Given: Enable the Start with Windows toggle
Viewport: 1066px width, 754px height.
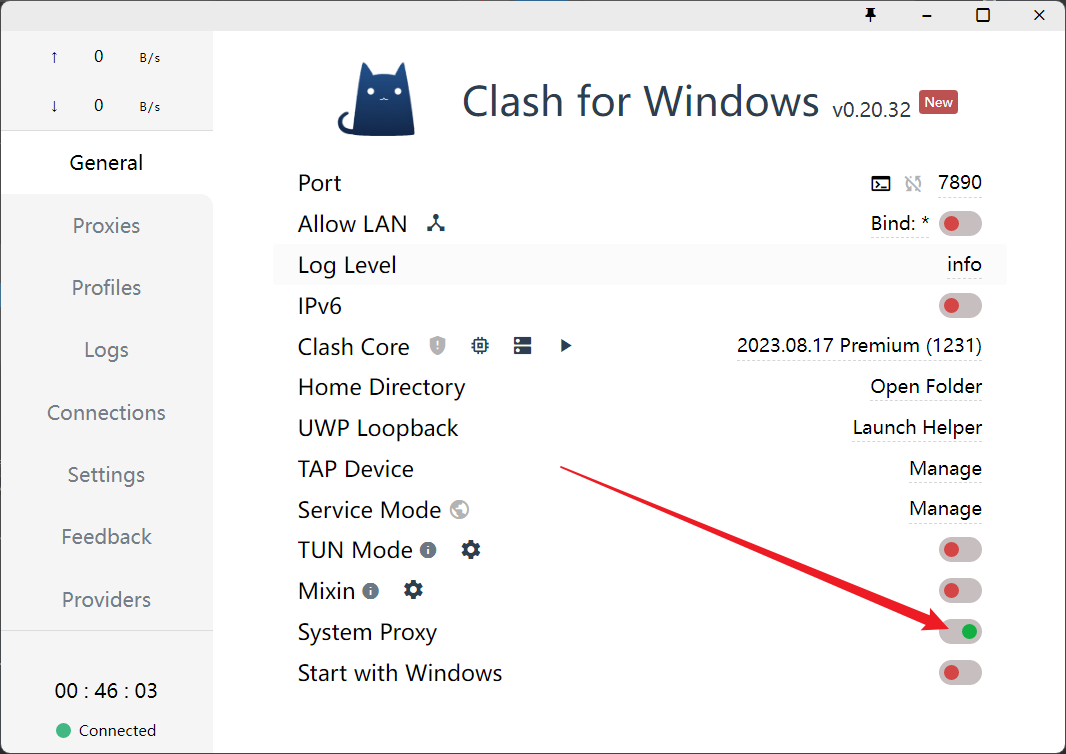Looking at the screenshot, I should 960,672.
